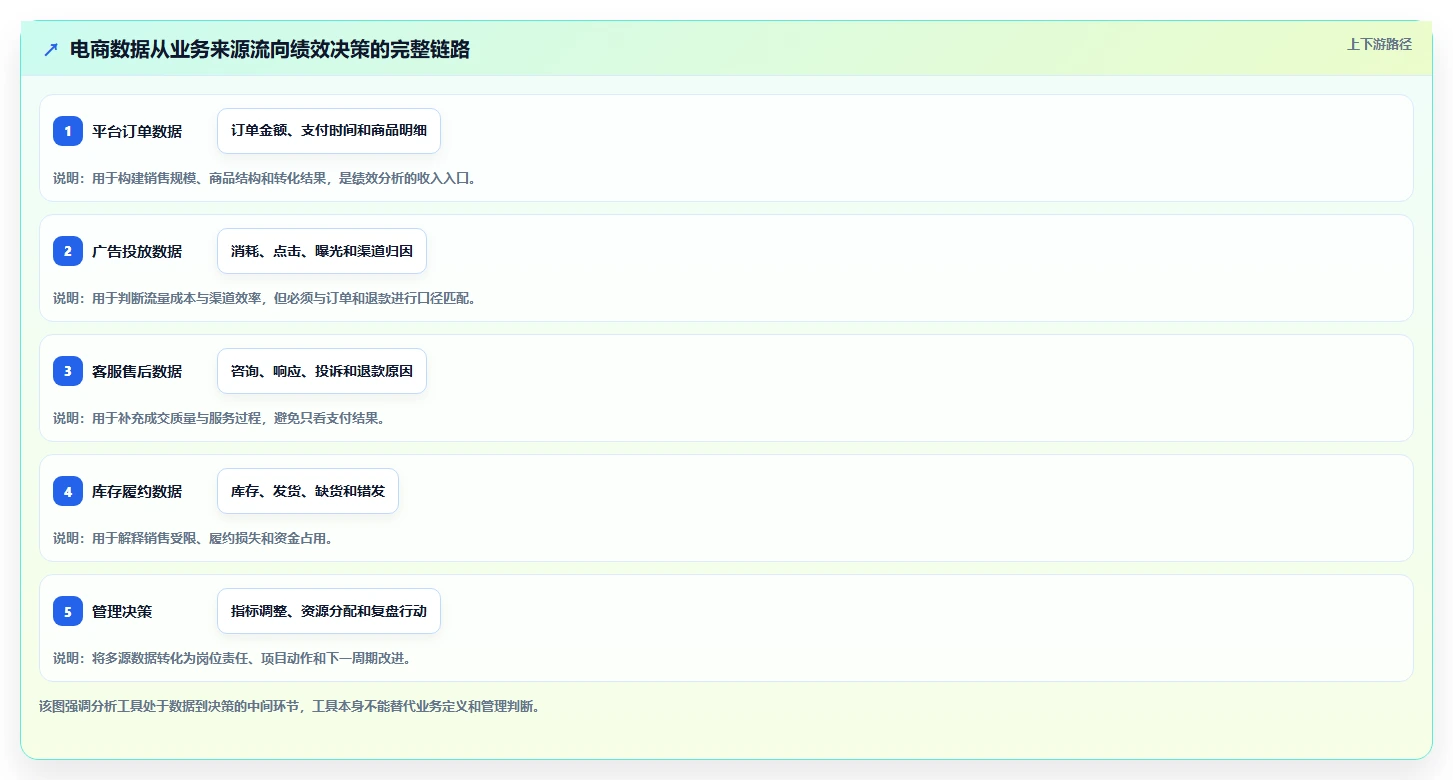
Task: Click the title 电商数据从业务来源流向绩效决策的完整链路
Action: [x=270, y=49]
